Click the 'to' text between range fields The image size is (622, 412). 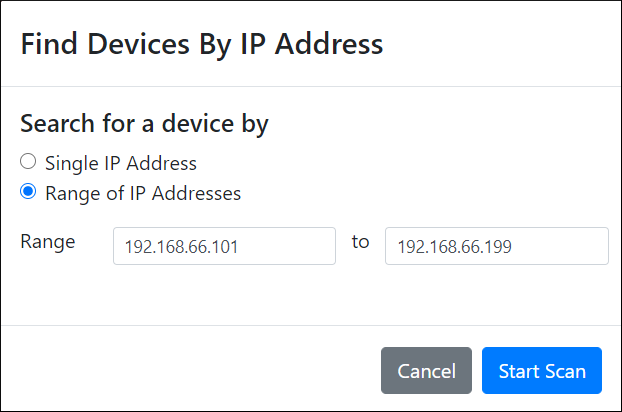click(x=360, y=242)
